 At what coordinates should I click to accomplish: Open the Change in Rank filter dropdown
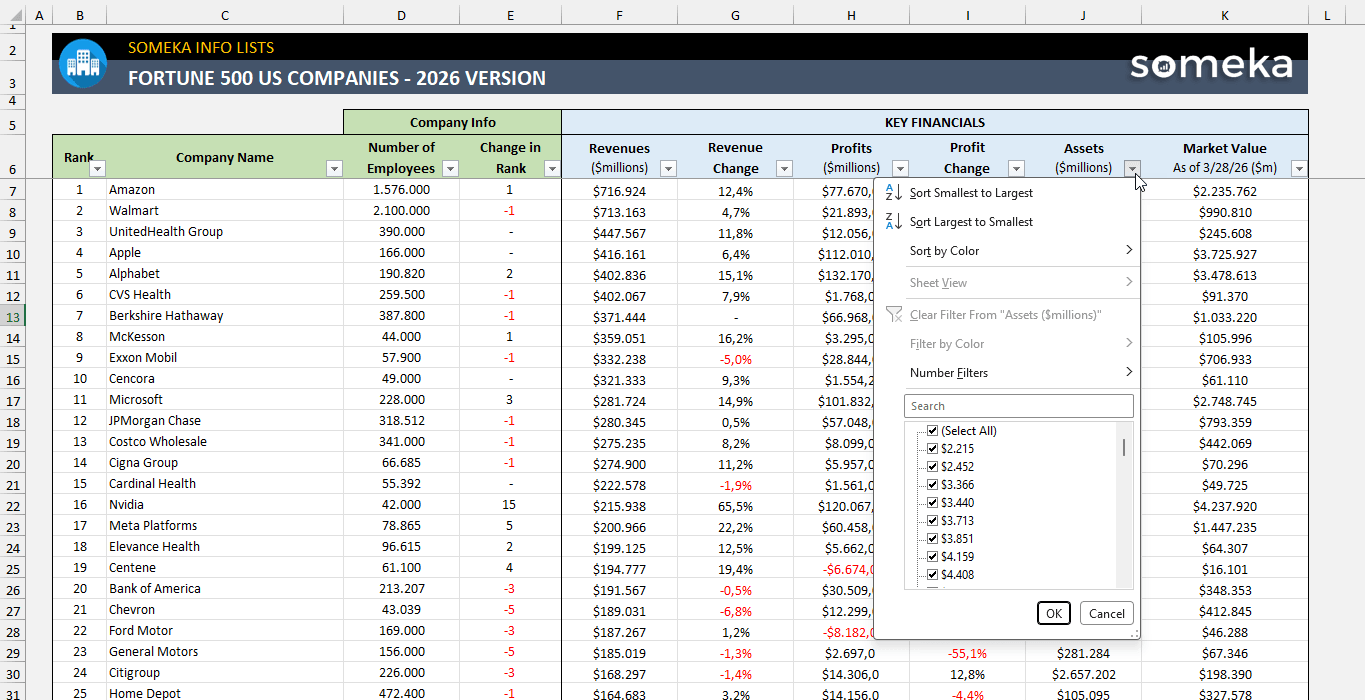click(x=552, y=169)
